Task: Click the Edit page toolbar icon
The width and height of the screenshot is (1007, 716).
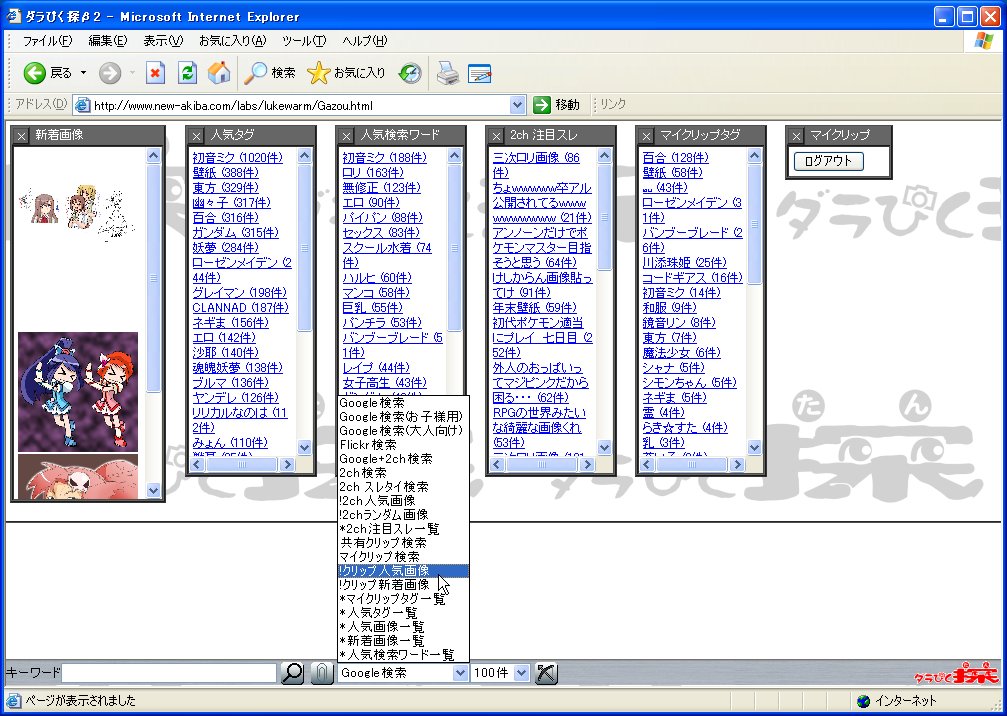Action: pyautogui.click(x=480, y=73)
